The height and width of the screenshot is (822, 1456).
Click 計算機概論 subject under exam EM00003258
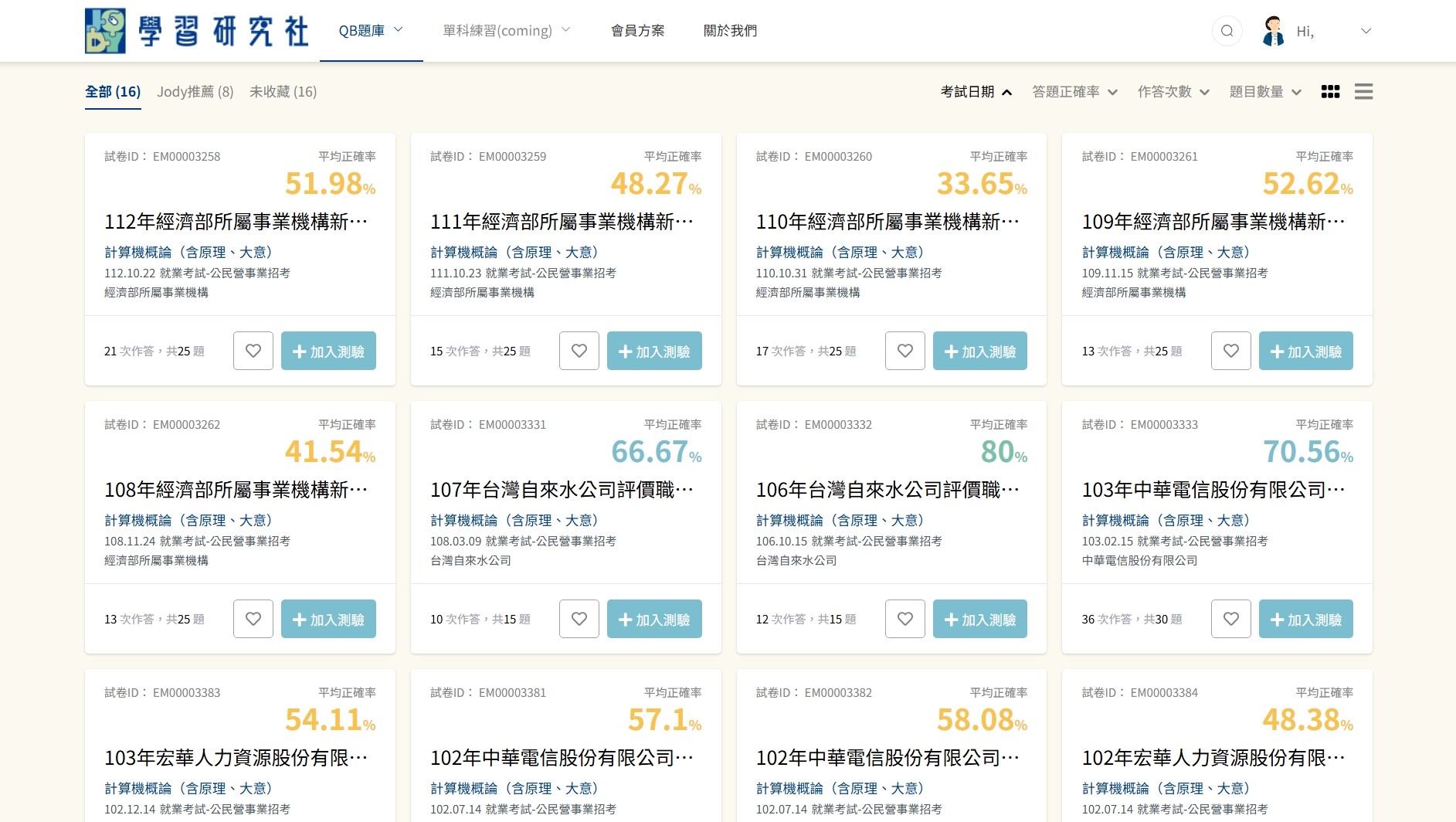[188, 253]
